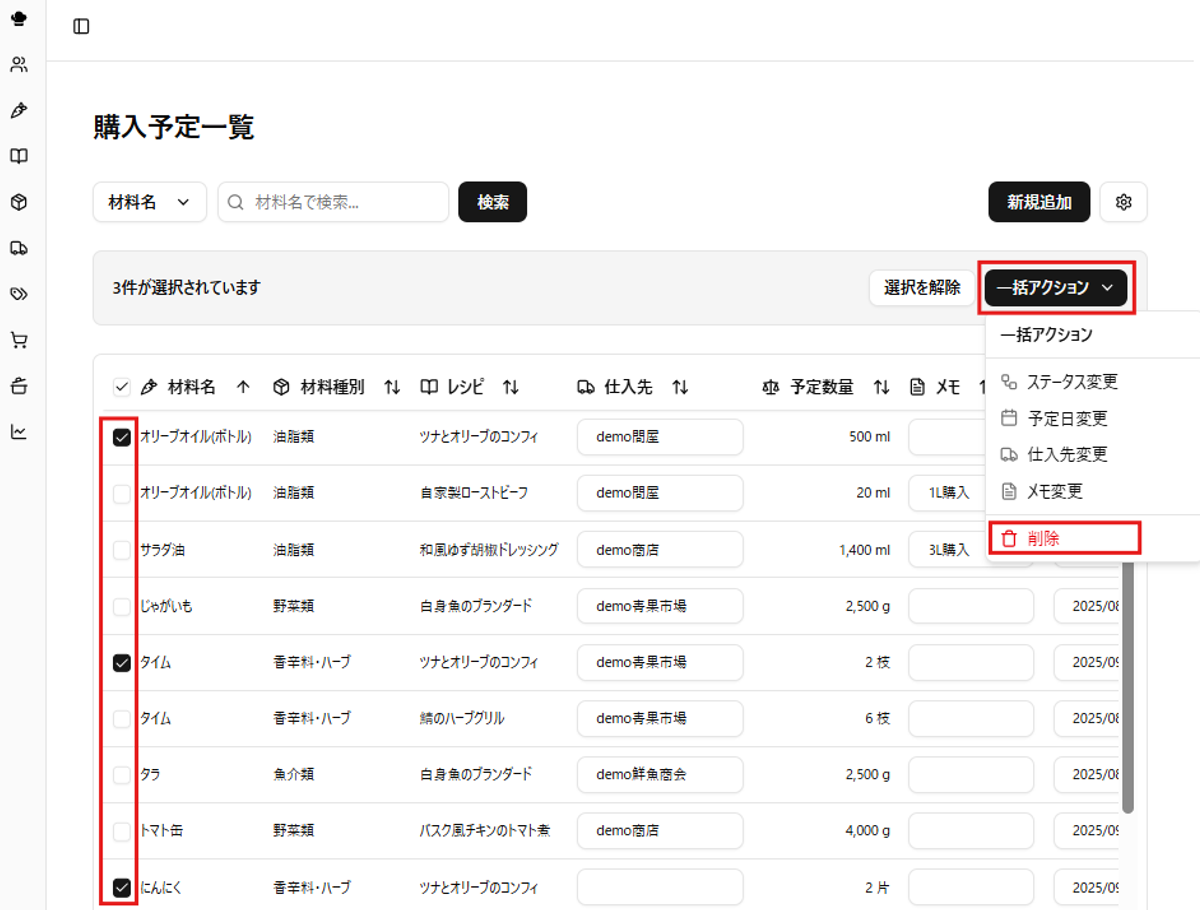The image size is (1200, 910).
Task: Uncheck オリーブオイル row for ツナとオリーブのコンフィ
Action: 122,437
